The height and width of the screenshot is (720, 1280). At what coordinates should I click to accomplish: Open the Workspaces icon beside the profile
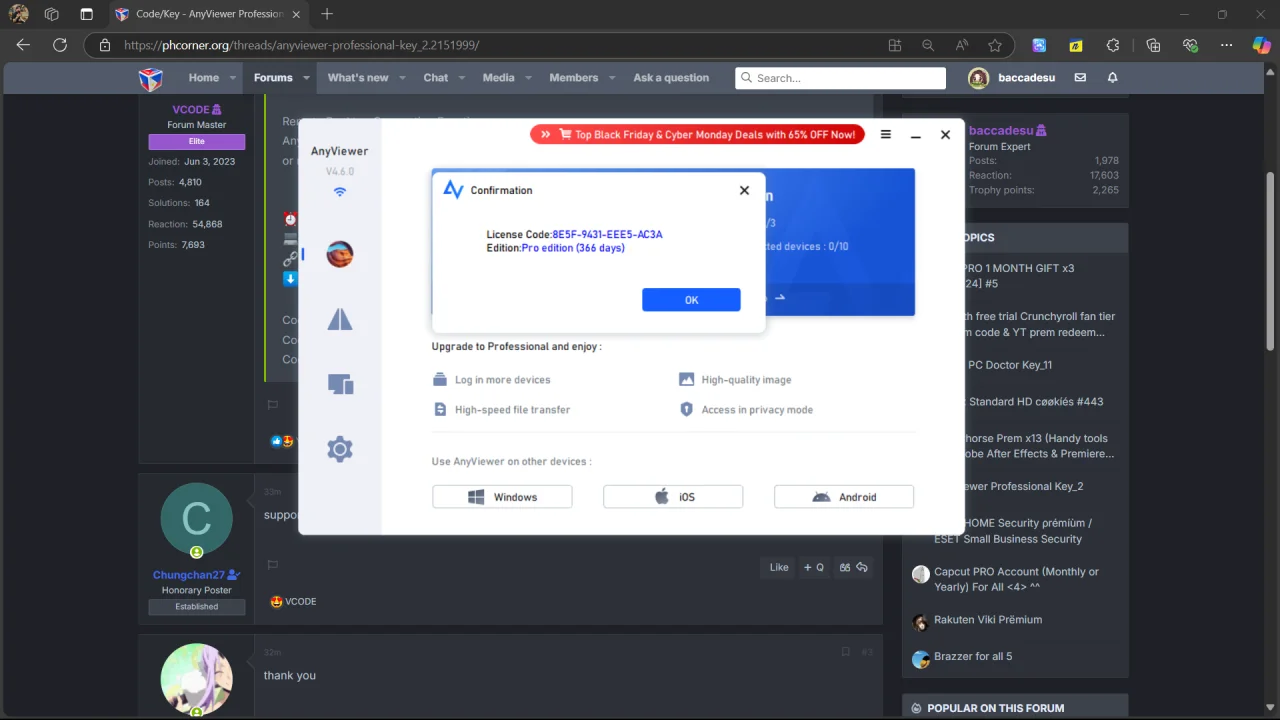pyautogui.click(x=52, y=14)
